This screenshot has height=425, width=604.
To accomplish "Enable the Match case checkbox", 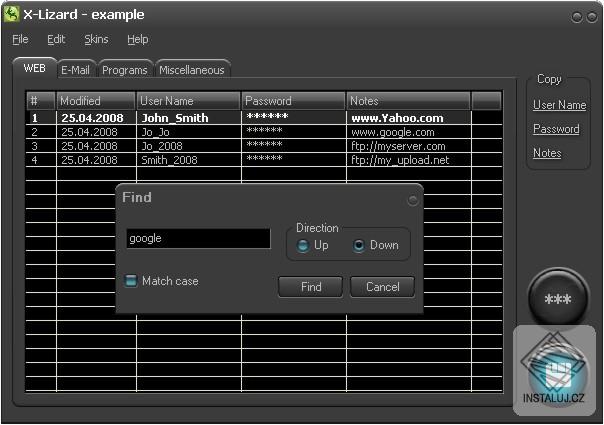I will (x=131, y=281).
